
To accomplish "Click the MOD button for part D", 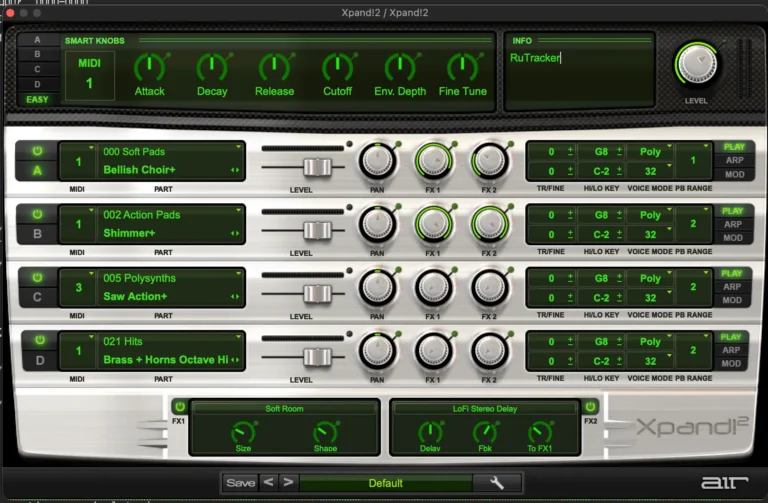I will click(732, 364).
